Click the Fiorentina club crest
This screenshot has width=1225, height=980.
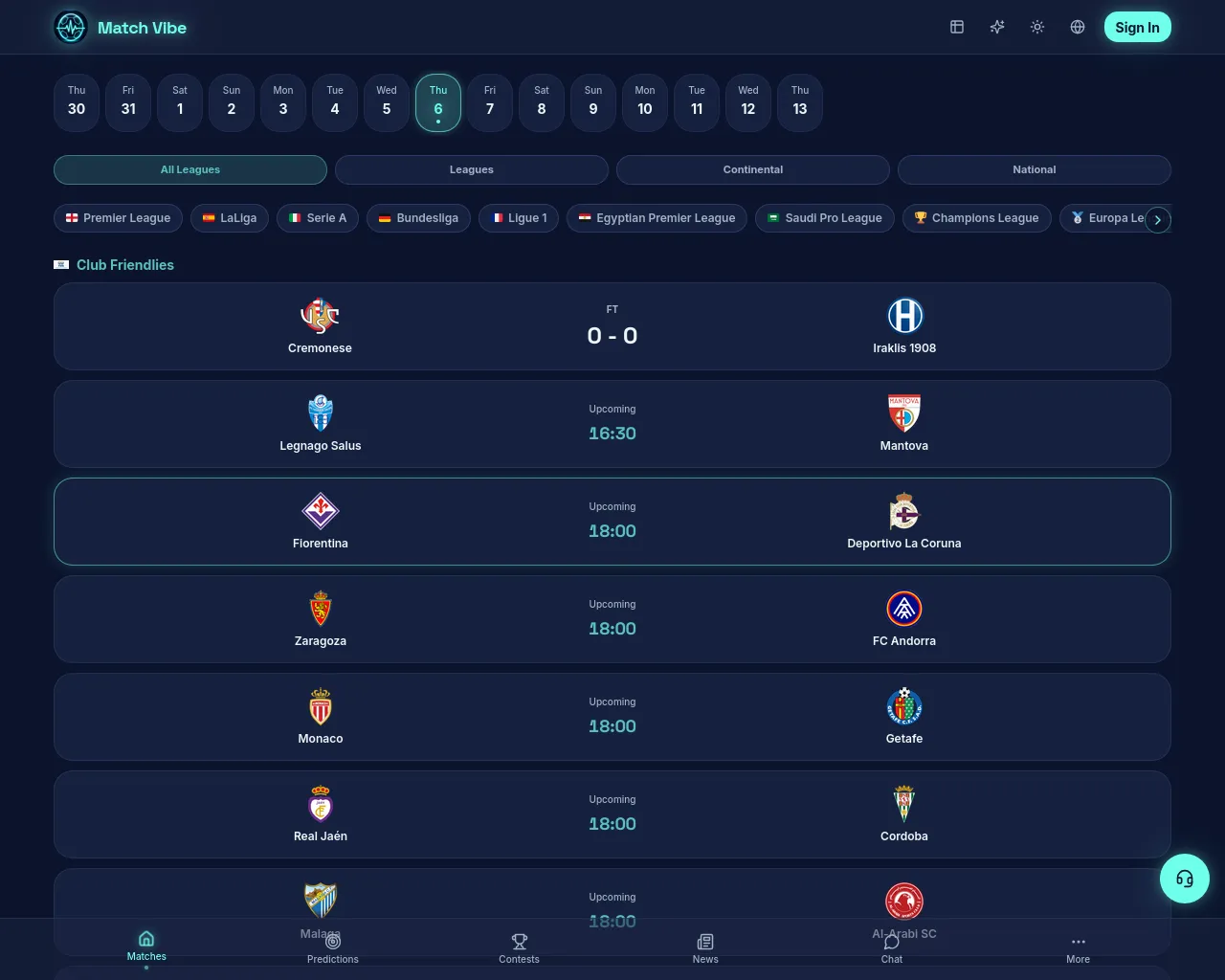coord(320,511)
